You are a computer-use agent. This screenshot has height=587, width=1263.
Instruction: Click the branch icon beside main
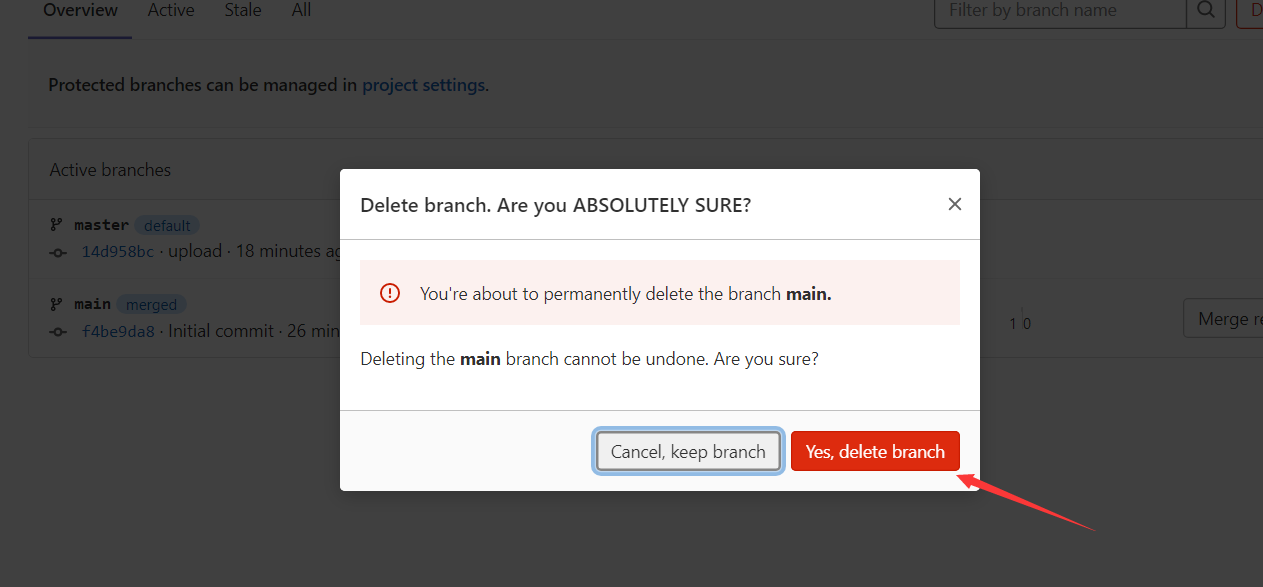[56, 304]
